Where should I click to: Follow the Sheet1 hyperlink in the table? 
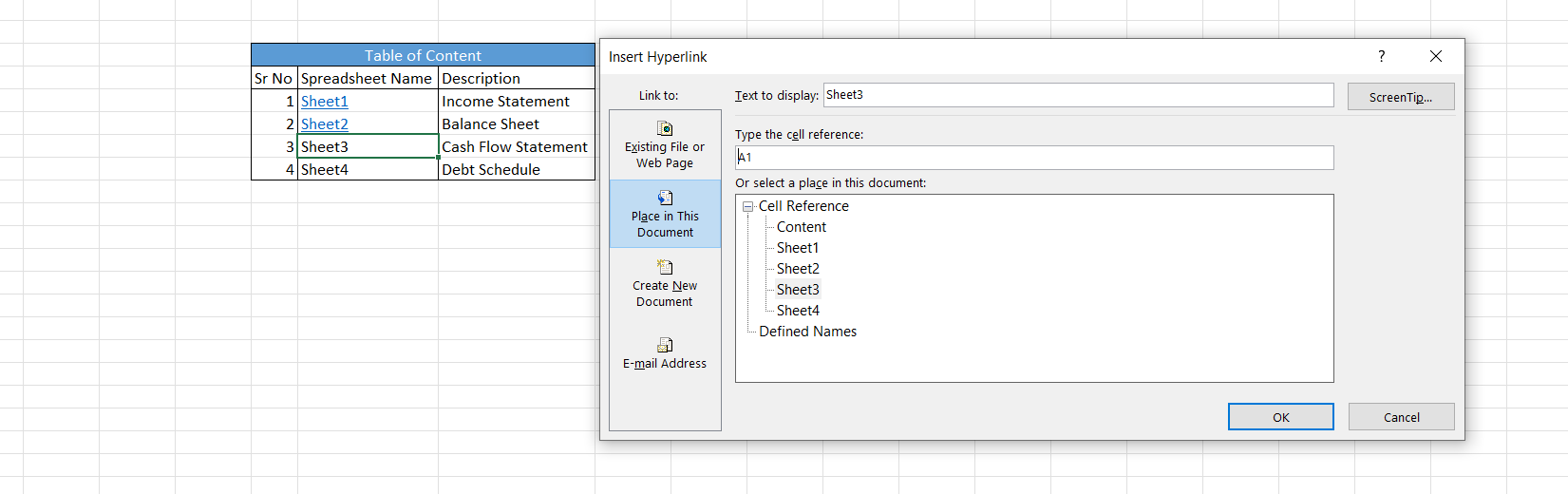click(x=325, y=102)
